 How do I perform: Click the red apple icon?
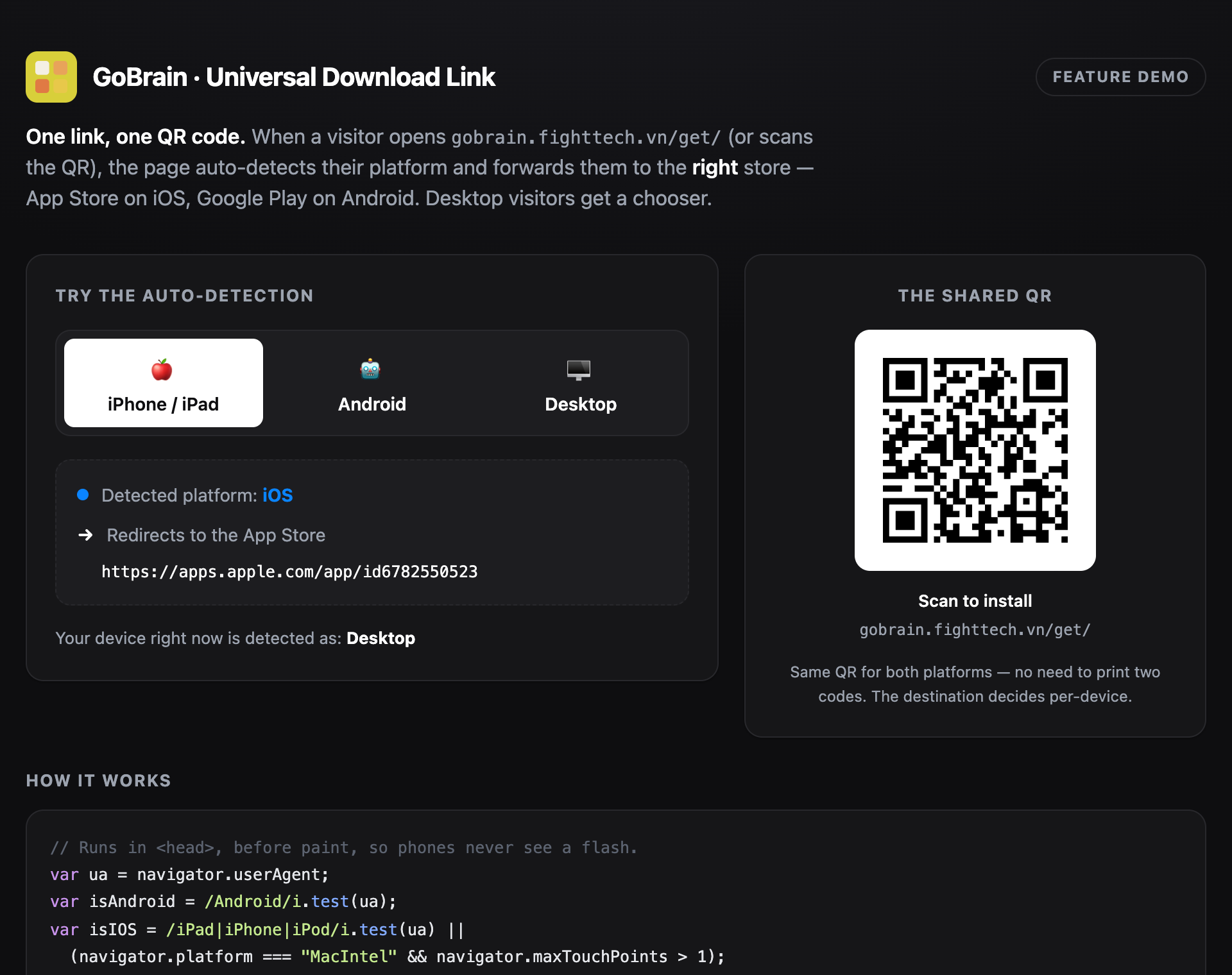tap(162, 369)
